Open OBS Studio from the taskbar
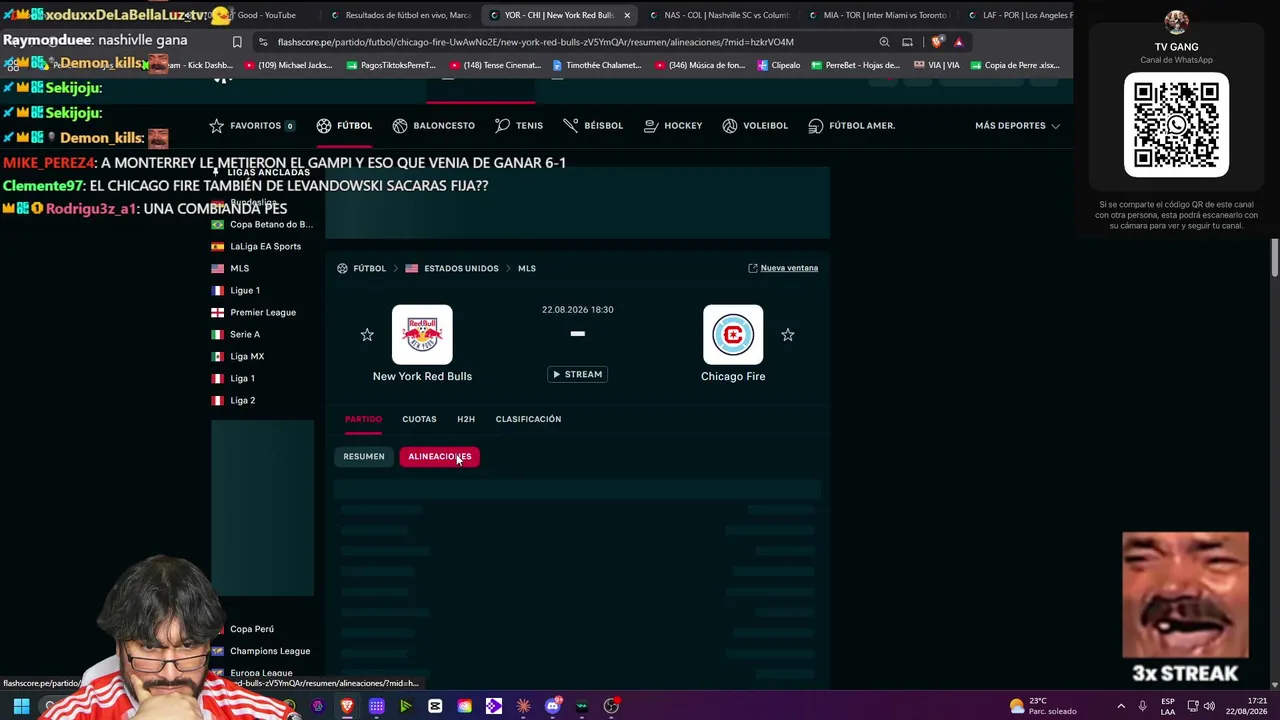This screenshot has height=720, width=1280. pos(611,706)
